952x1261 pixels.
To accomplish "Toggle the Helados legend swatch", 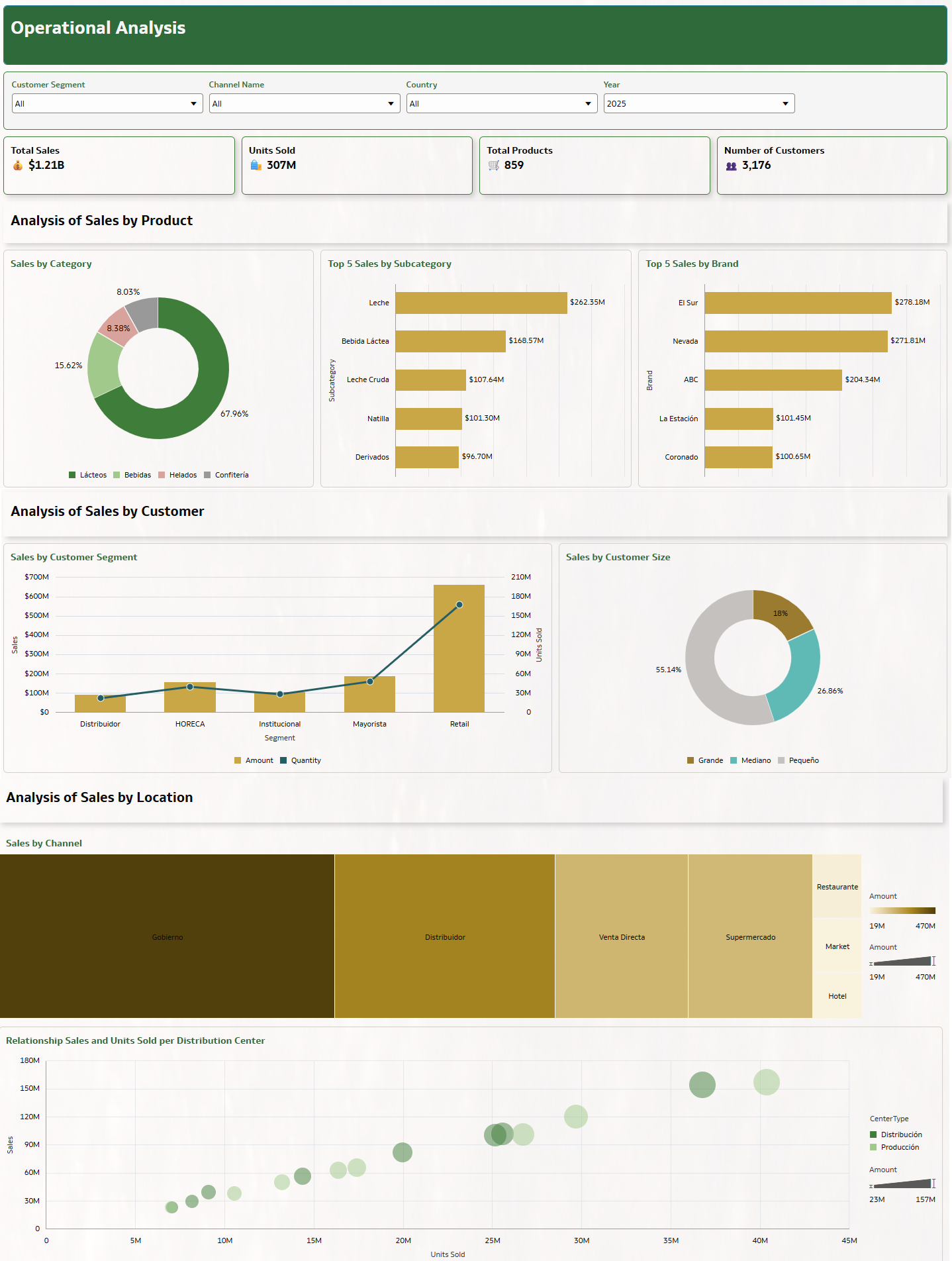I will [162, 475].
